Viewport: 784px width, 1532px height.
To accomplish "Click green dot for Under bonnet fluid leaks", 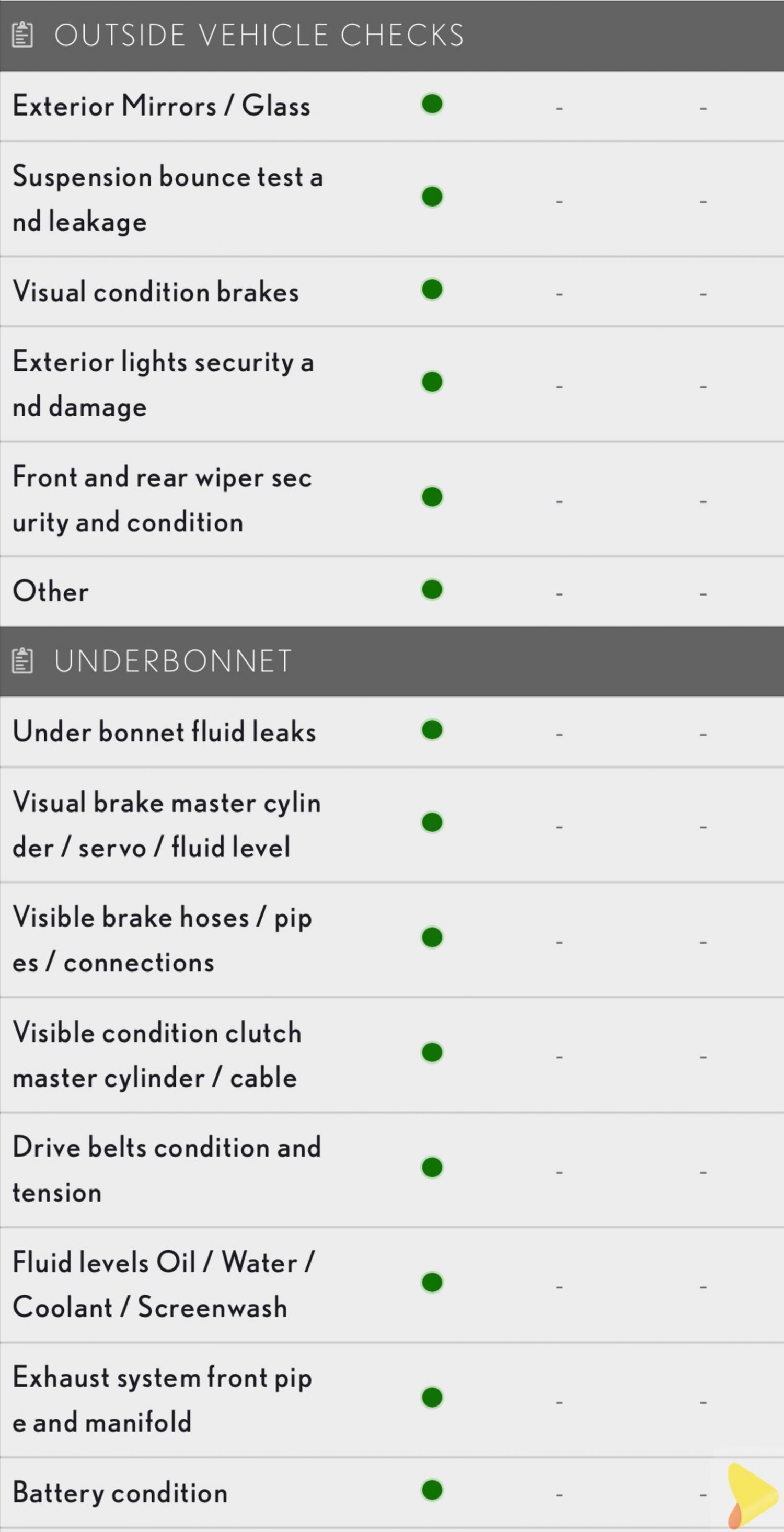I will point(432,730).
